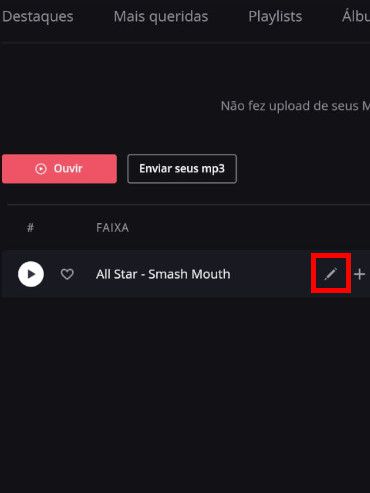Select the All Star track row background
This screenshot has height=493, width=370.
[x=186, y=274]
